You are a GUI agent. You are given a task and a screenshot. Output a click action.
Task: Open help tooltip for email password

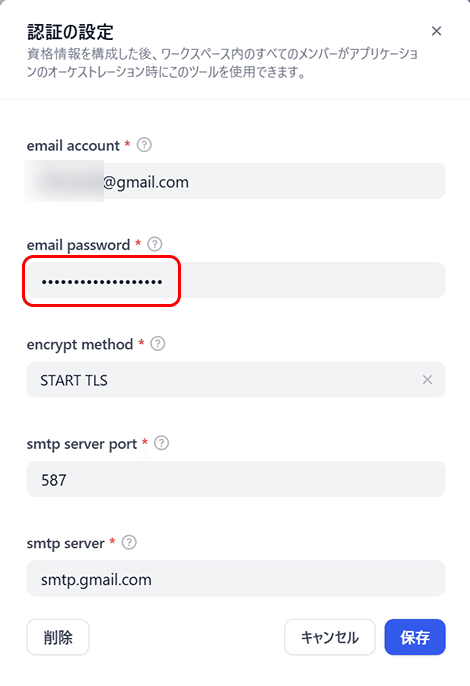(x=154, y=244)
